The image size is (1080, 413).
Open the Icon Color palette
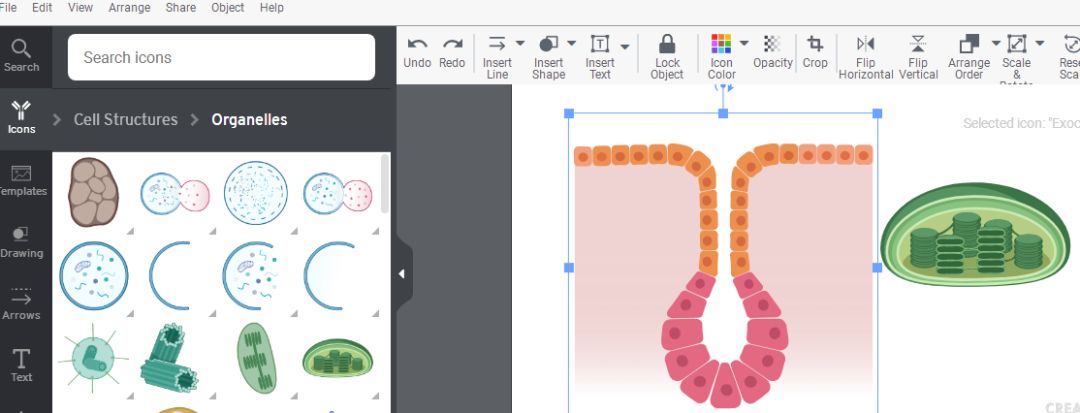(x=721, y=43)
